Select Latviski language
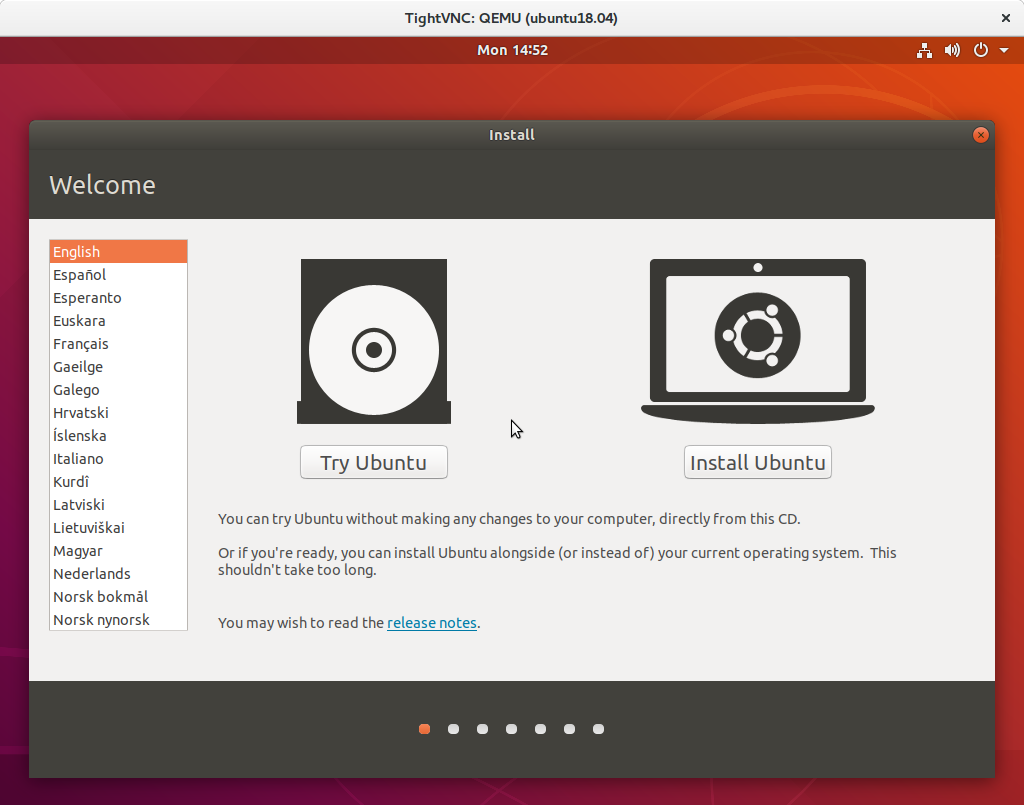 [x=118, y=505]
